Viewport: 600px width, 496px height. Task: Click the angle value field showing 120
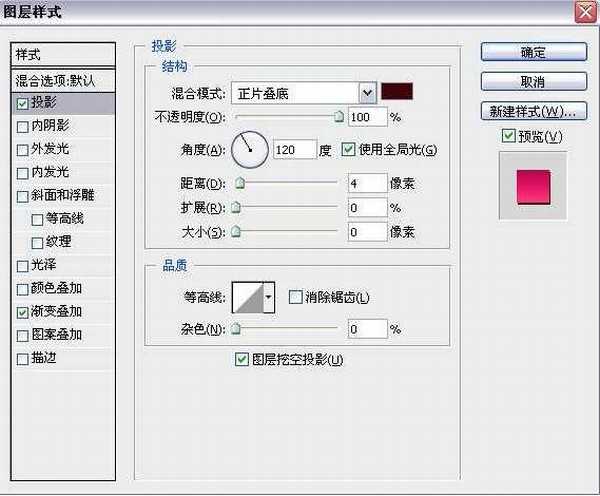click(x=295, y=150)
